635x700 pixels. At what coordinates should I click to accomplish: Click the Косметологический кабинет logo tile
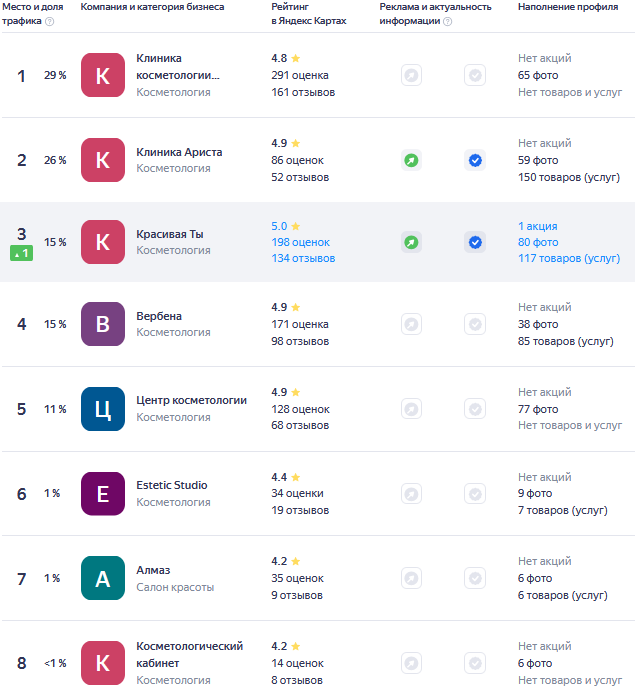point(103,663)
